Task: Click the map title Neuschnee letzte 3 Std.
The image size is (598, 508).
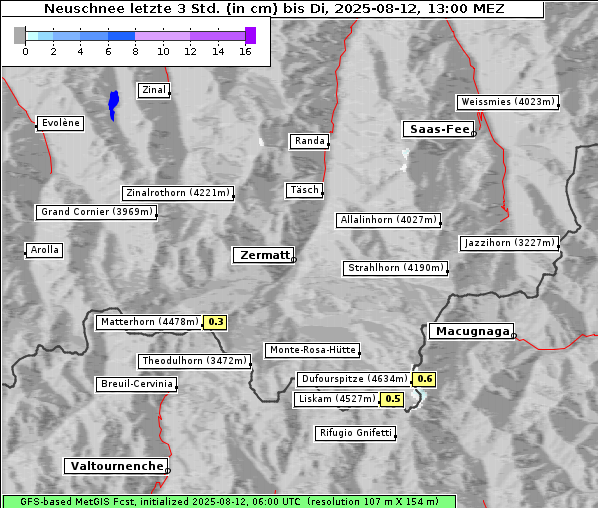Action: (274, 9)
